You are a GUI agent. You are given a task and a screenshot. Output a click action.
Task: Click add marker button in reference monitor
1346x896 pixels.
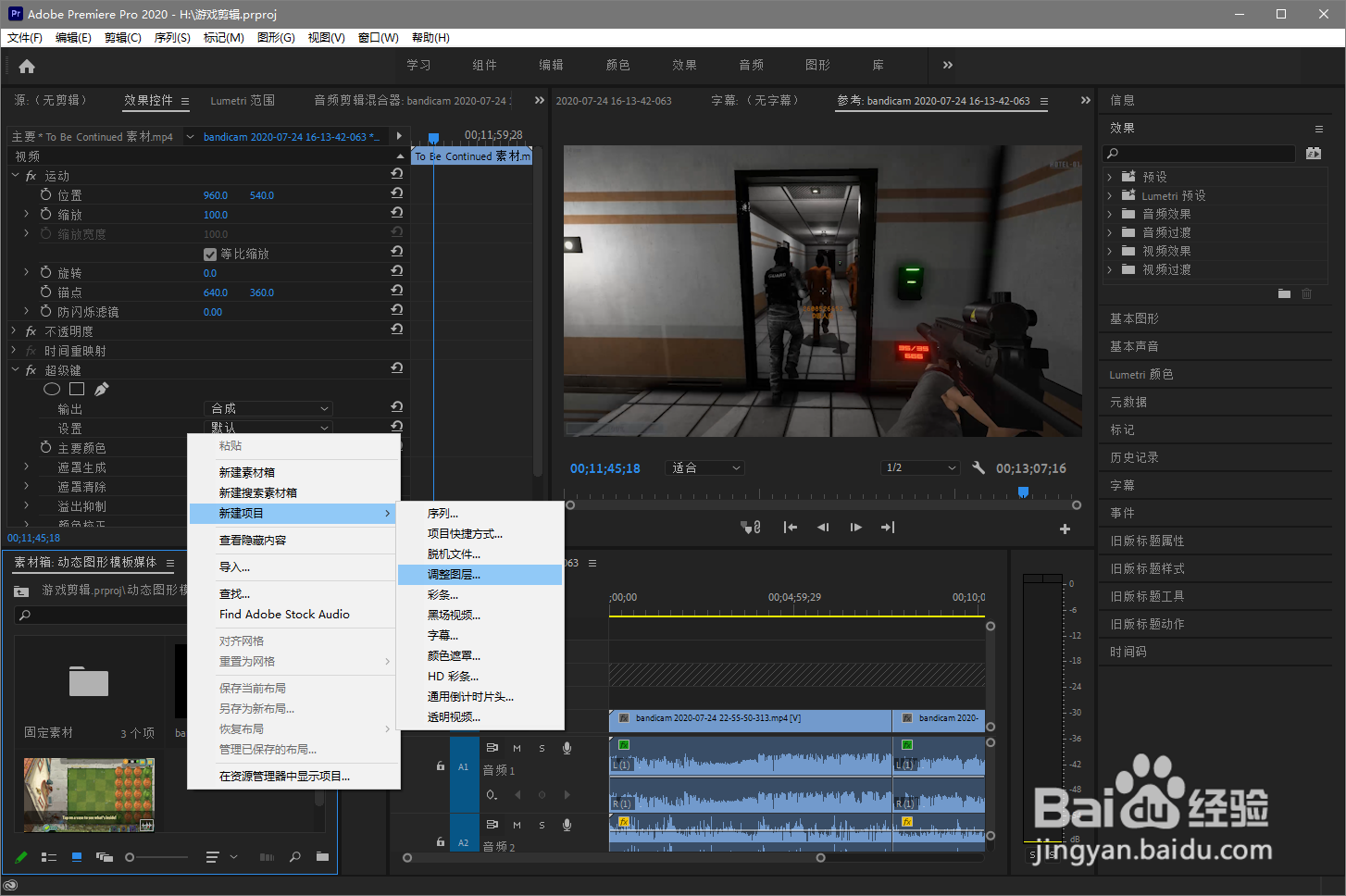click(x=751, y=528)
